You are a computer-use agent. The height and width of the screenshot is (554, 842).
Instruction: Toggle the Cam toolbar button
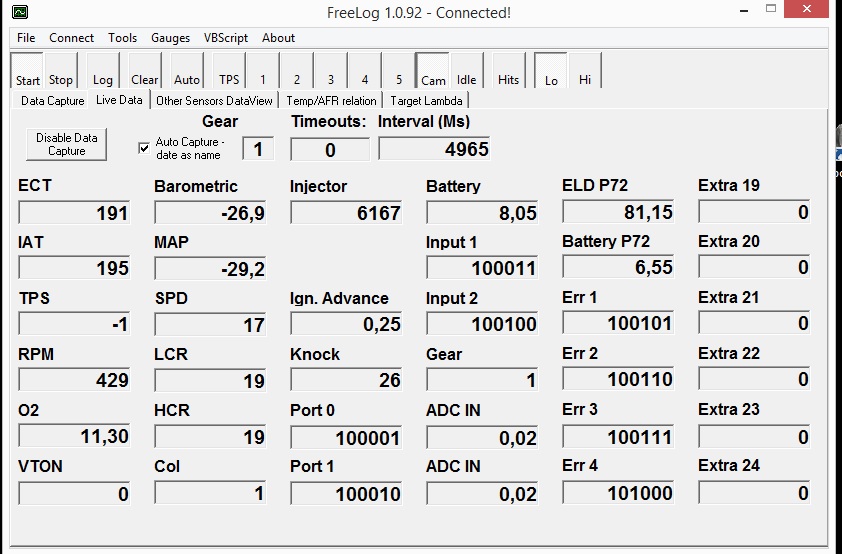click(x=433, y=70)
